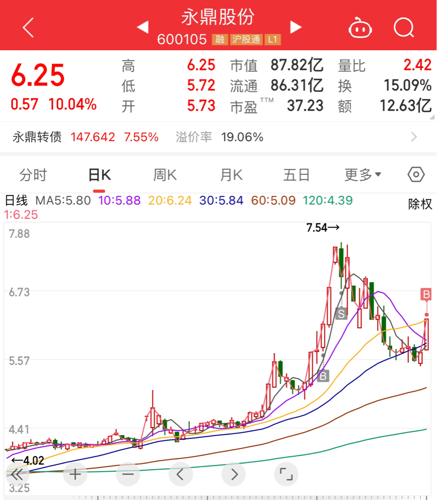Tap the blue 30:5.84 MA label
The image size is (437, 500).
click(x=221, y=201)
